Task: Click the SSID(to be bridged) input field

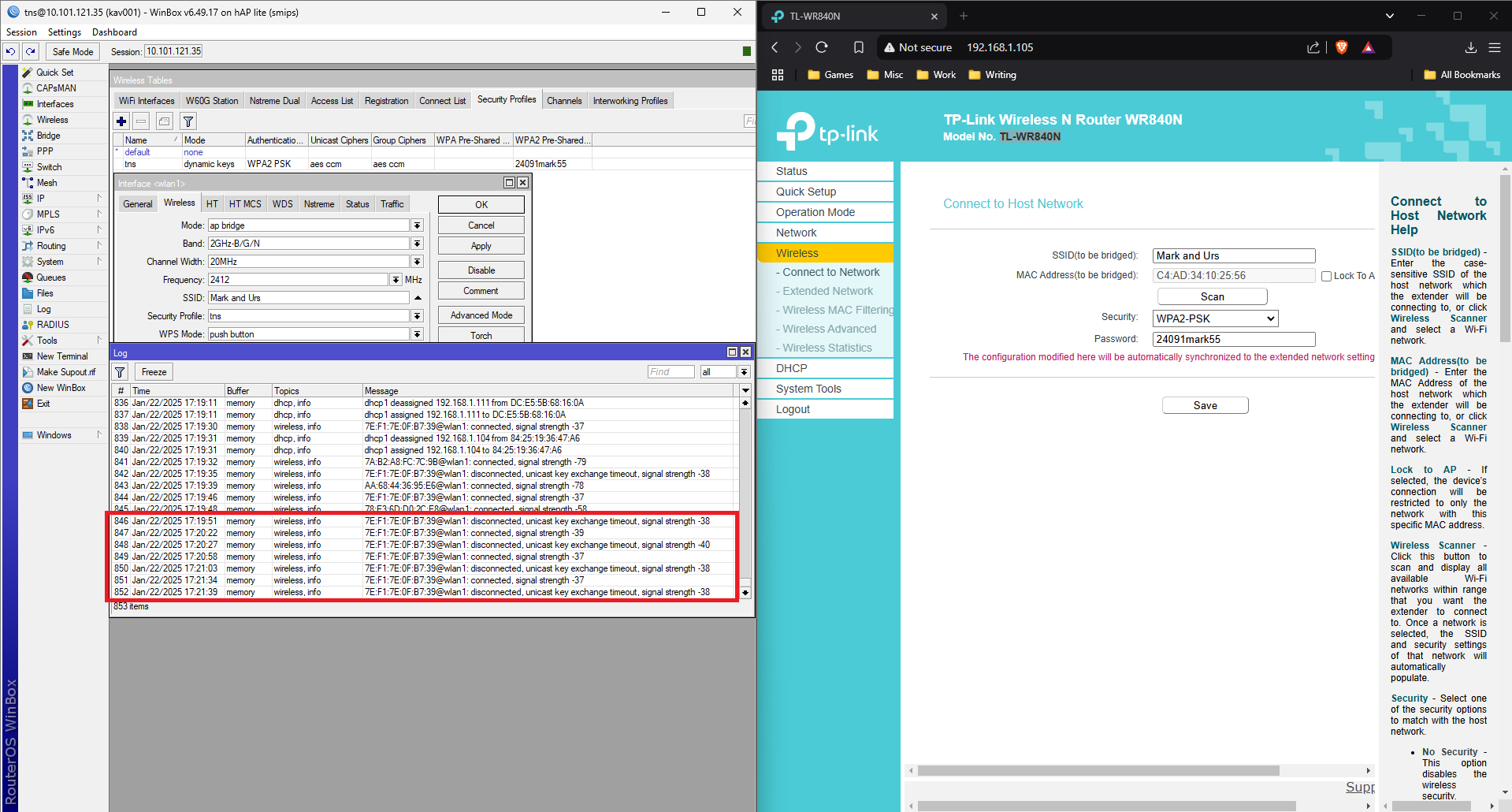Action: [x=1234, y=255]
